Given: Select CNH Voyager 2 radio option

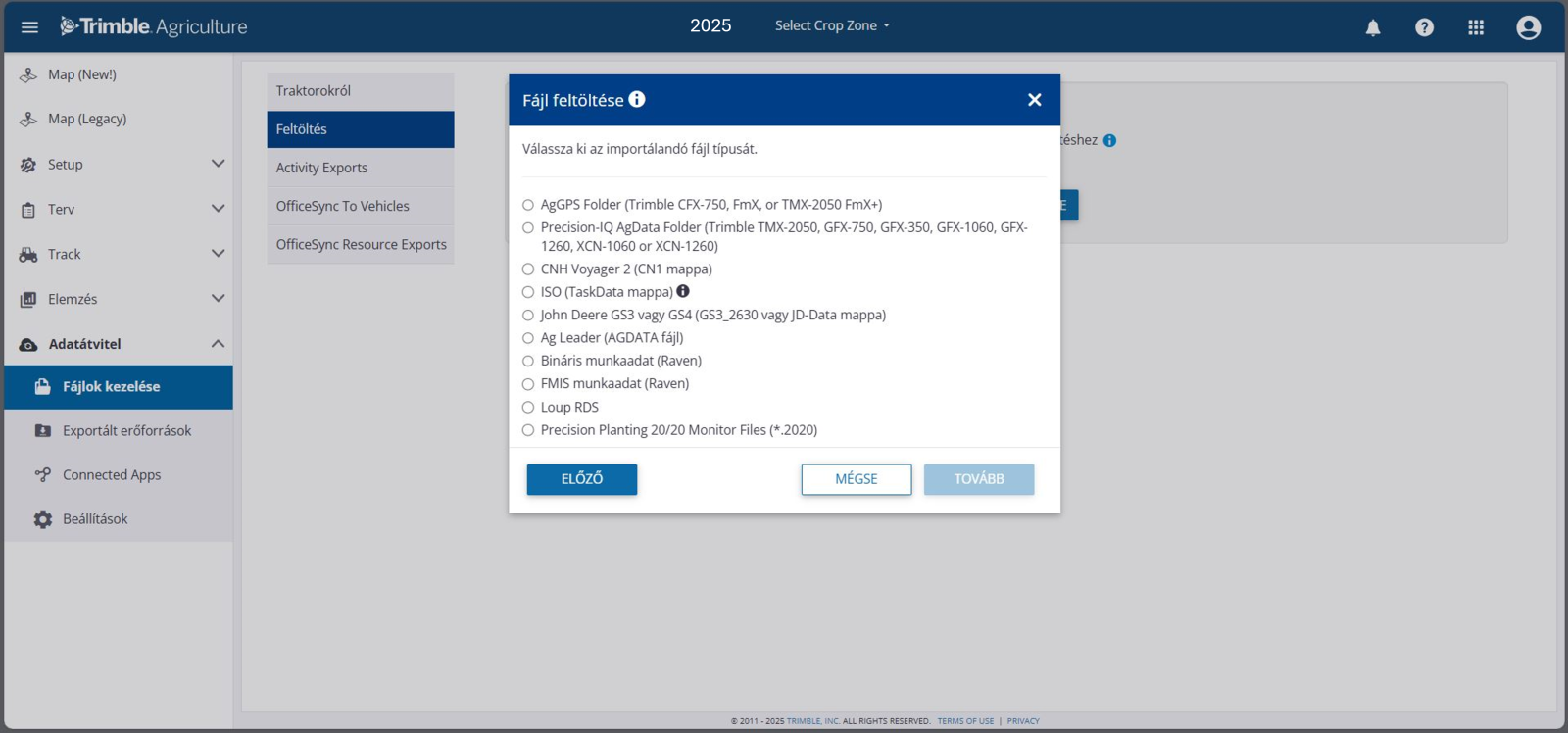Looking at the screenshot, I should (x=528, y=269).
